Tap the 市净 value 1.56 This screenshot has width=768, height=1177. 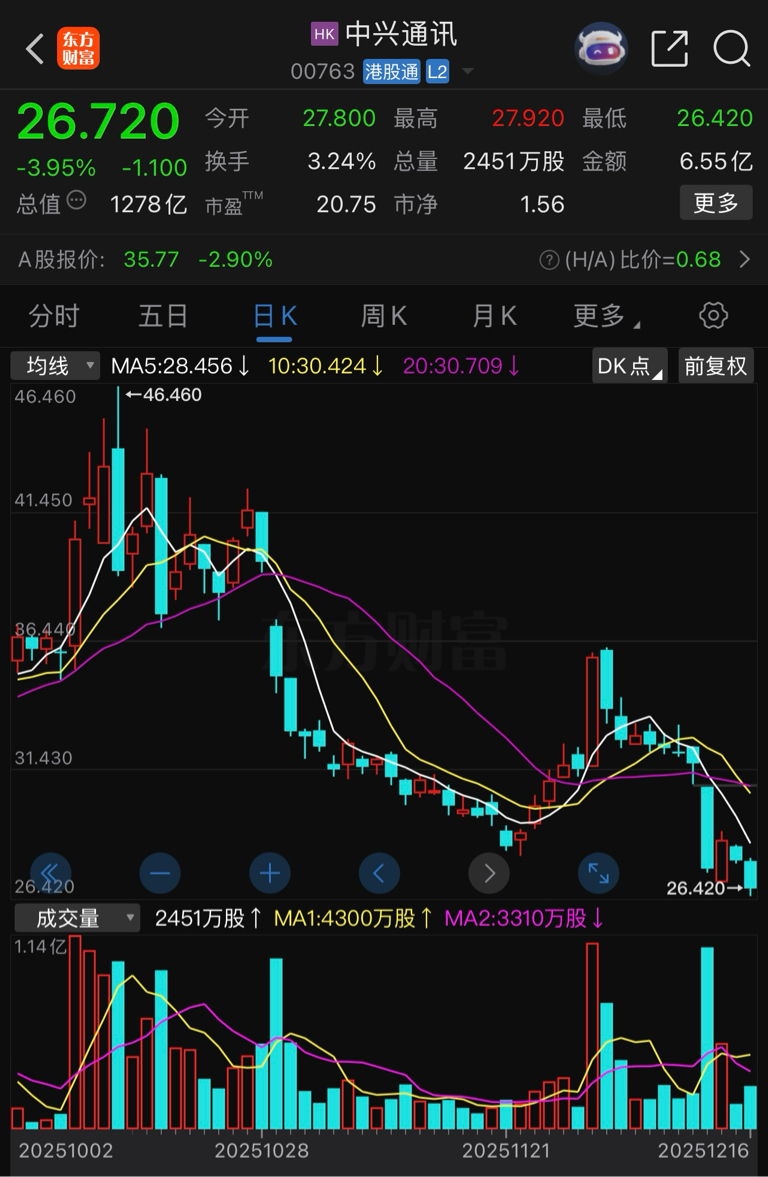click(542, 203)
